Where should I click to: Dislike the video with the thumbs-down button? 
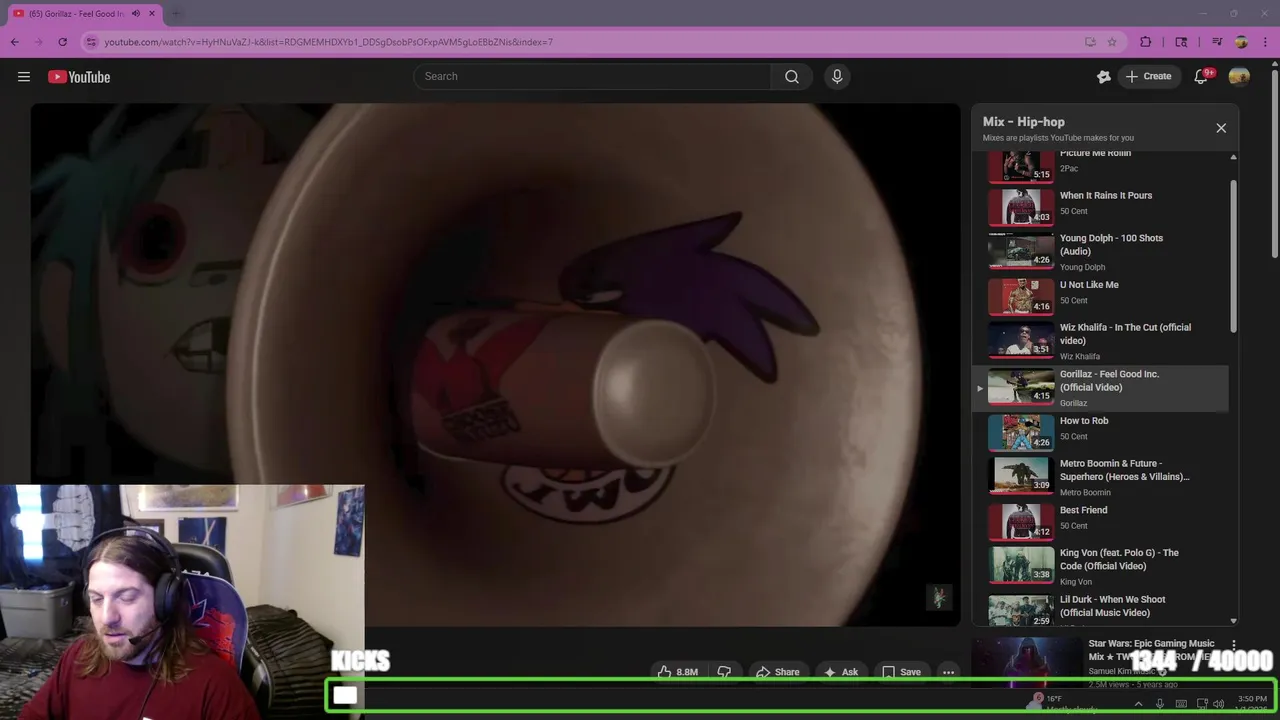click(725, 672)
